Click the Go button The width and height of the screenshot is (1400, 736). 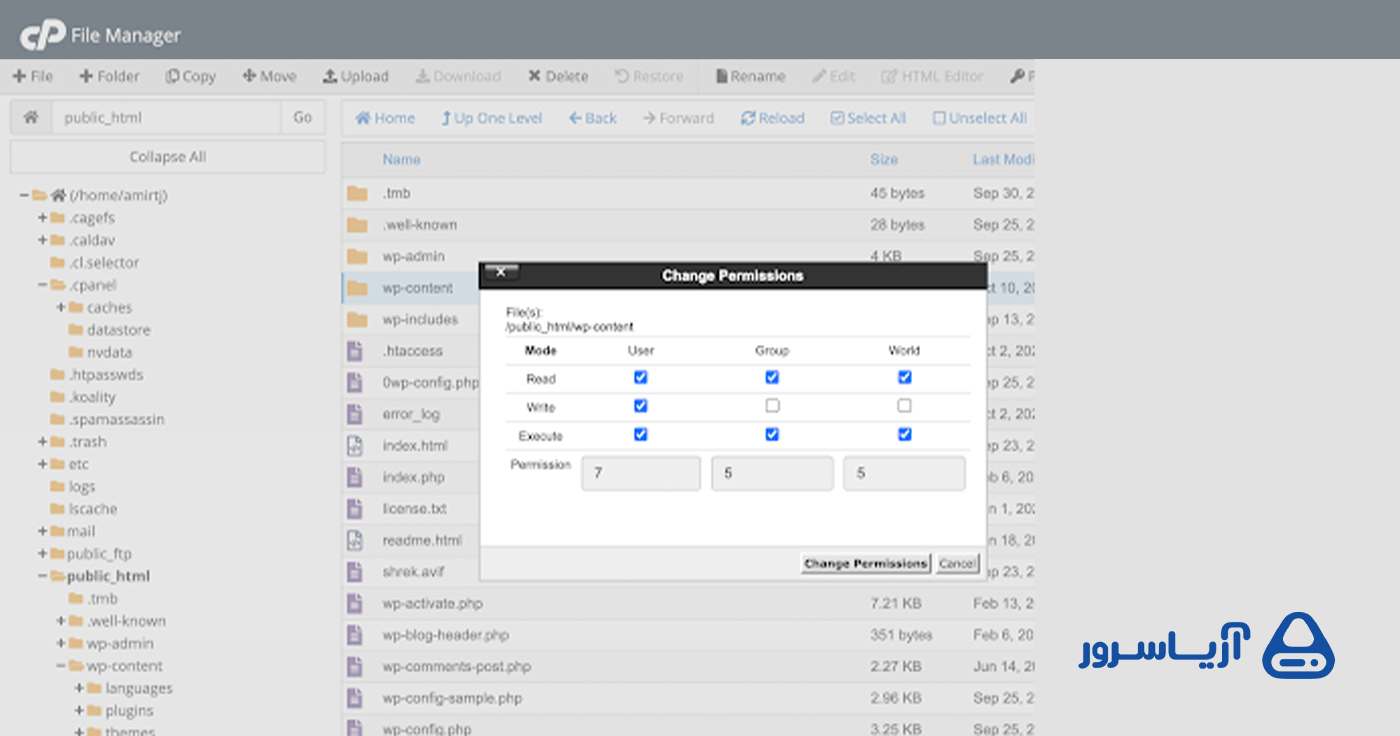(x=303, y=117)
